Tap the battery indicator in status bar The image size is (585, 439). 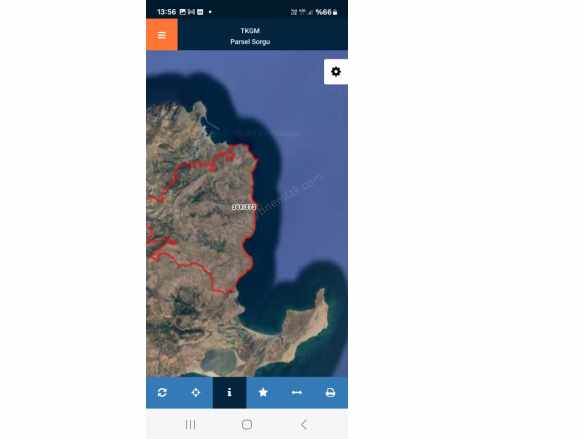click(x=335, y=12)
